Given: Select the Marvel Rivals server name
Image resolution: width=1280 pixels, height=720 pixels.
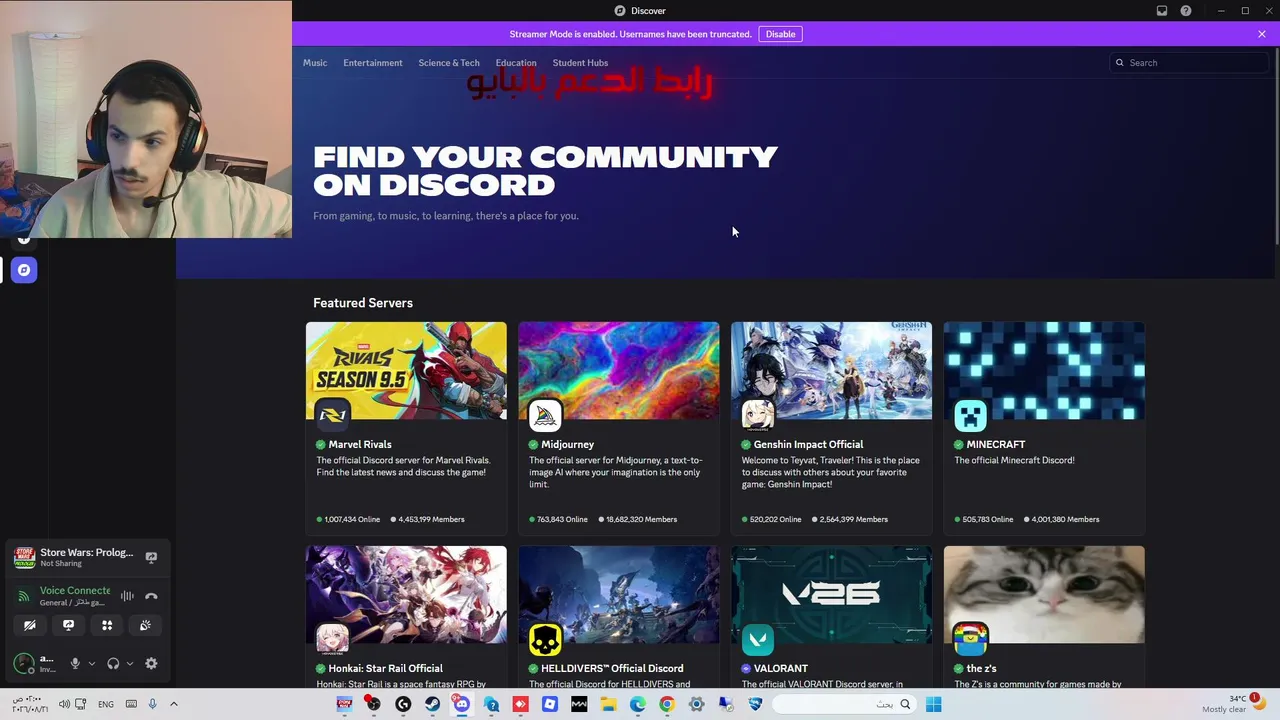Looking at the screenshot, I should point(360,444).
